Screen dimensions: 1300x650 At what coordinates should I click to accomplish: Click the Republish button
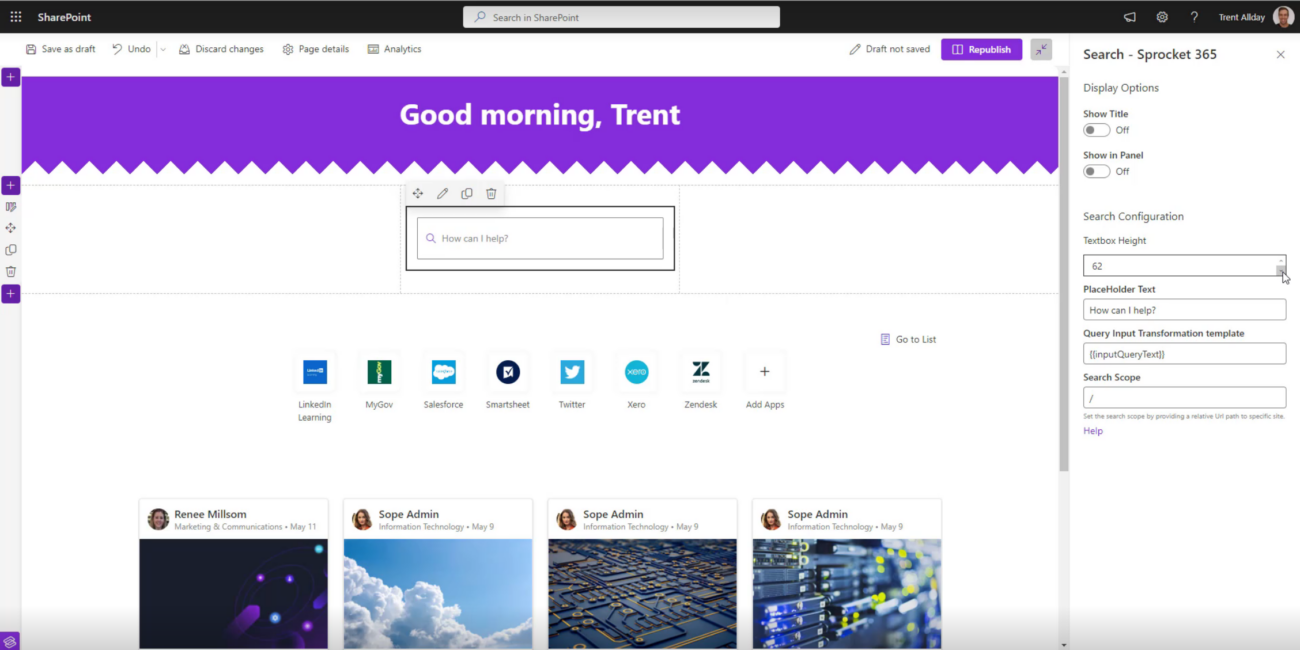981,48
